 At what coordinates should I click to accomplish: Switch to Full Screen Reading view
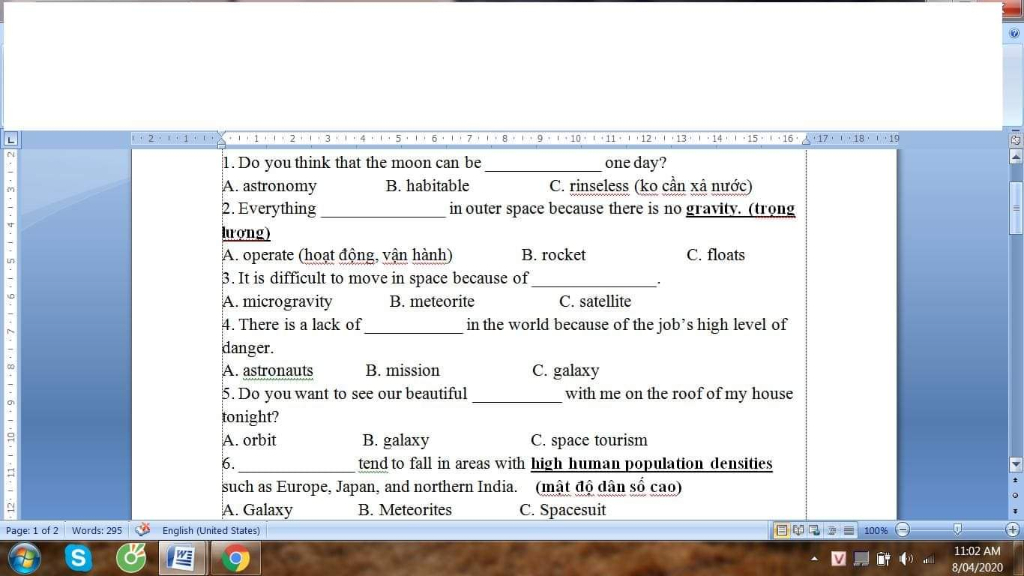tap(798, 530)
